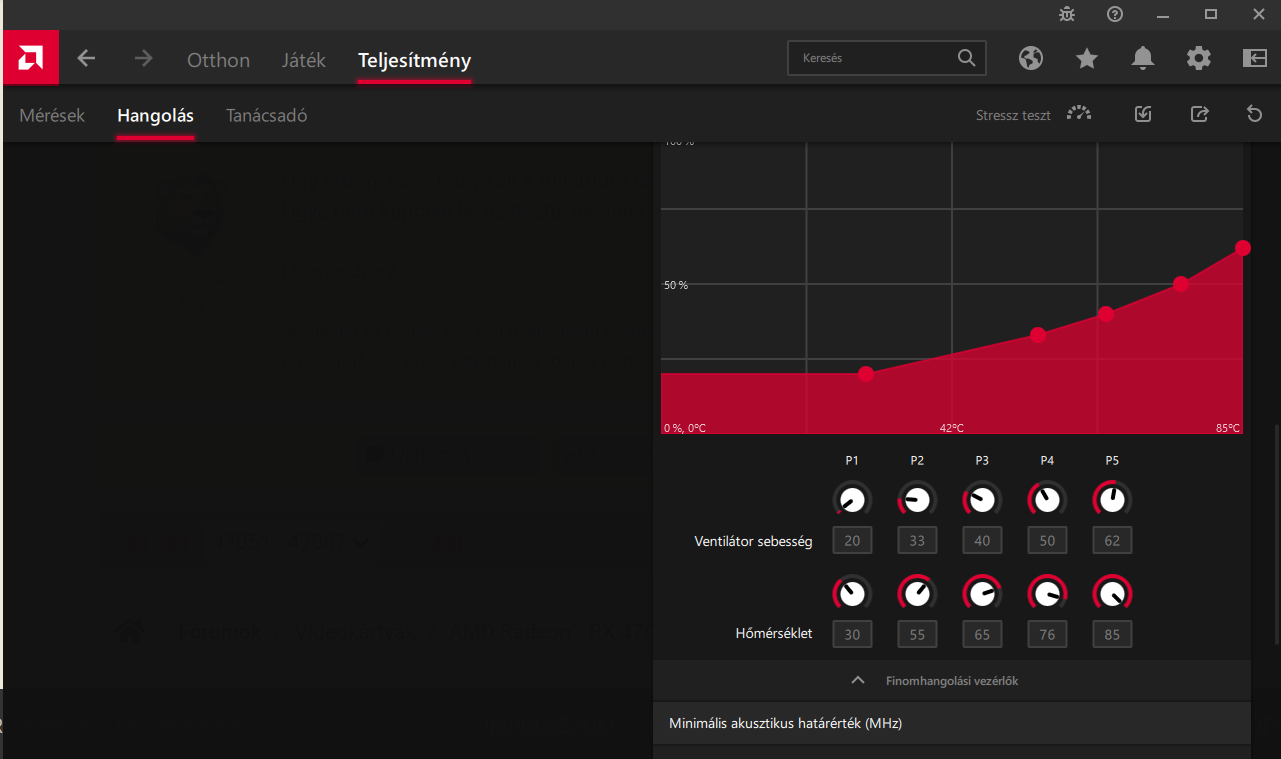
Task: Click the P4 temperature dial
Action: point(1047,593)
